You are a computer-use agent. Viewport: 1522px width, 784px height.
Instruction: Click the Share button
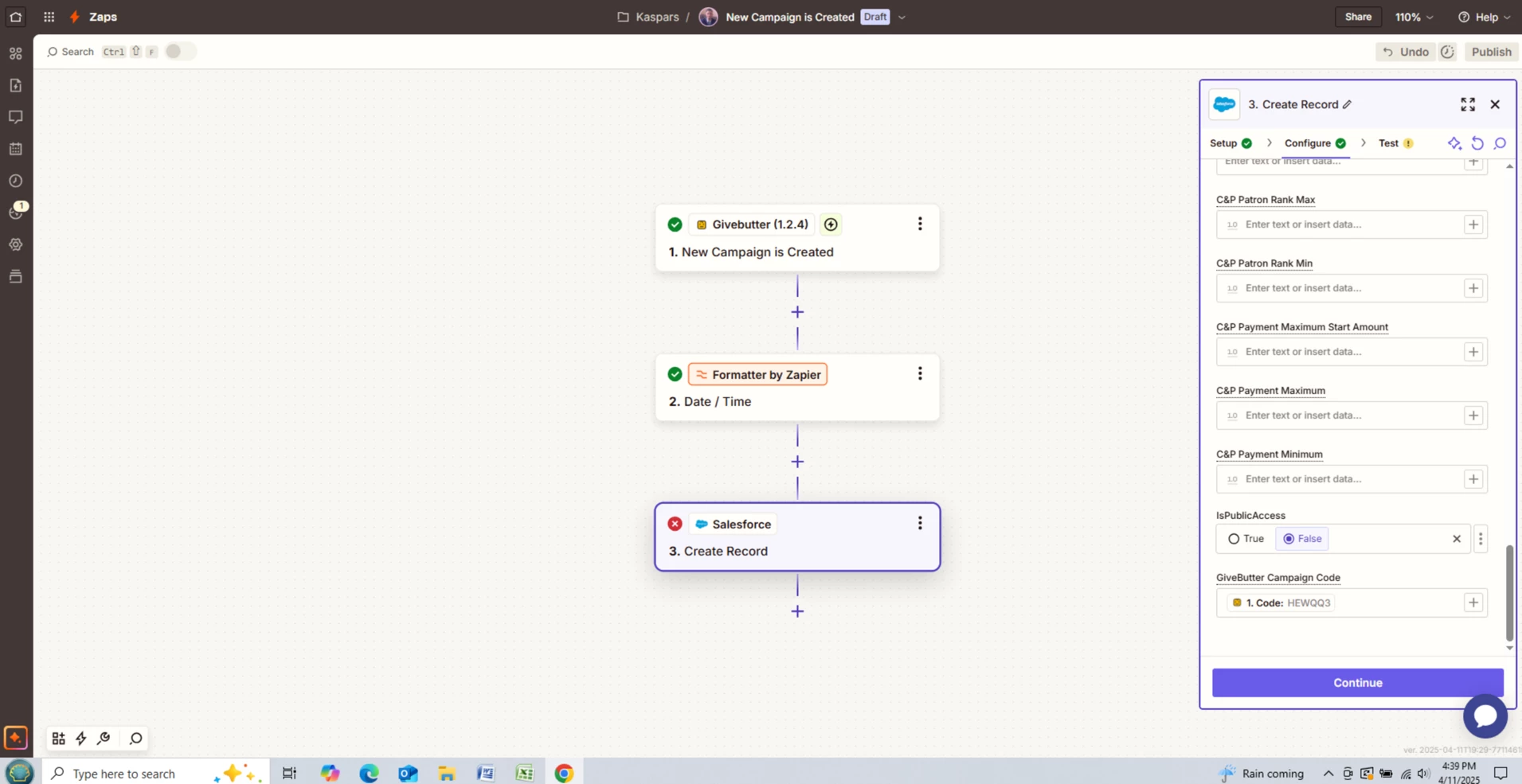(1358, 17)
